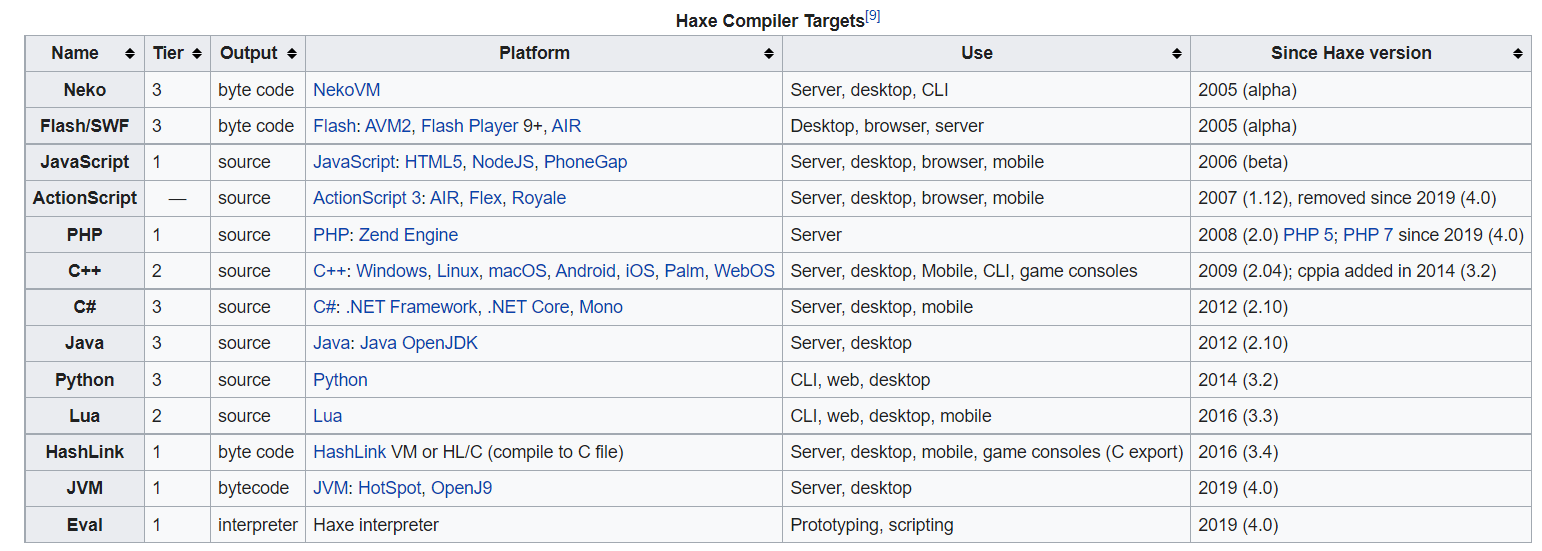1542x551 pixels.
Task: Click the Neko row name cell
Action: [85, 90]
